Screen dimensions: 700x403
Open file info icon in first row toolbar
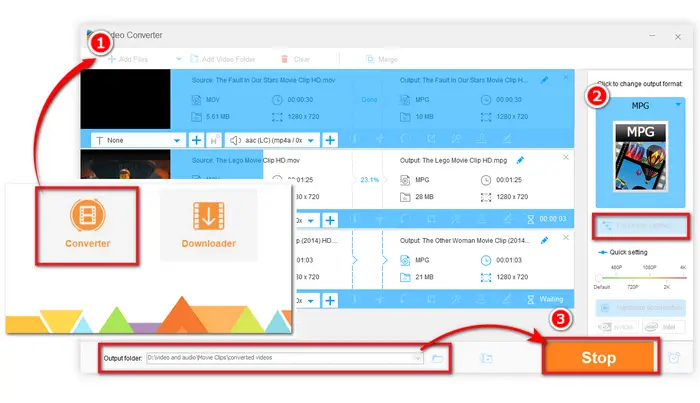click(354, 139)
